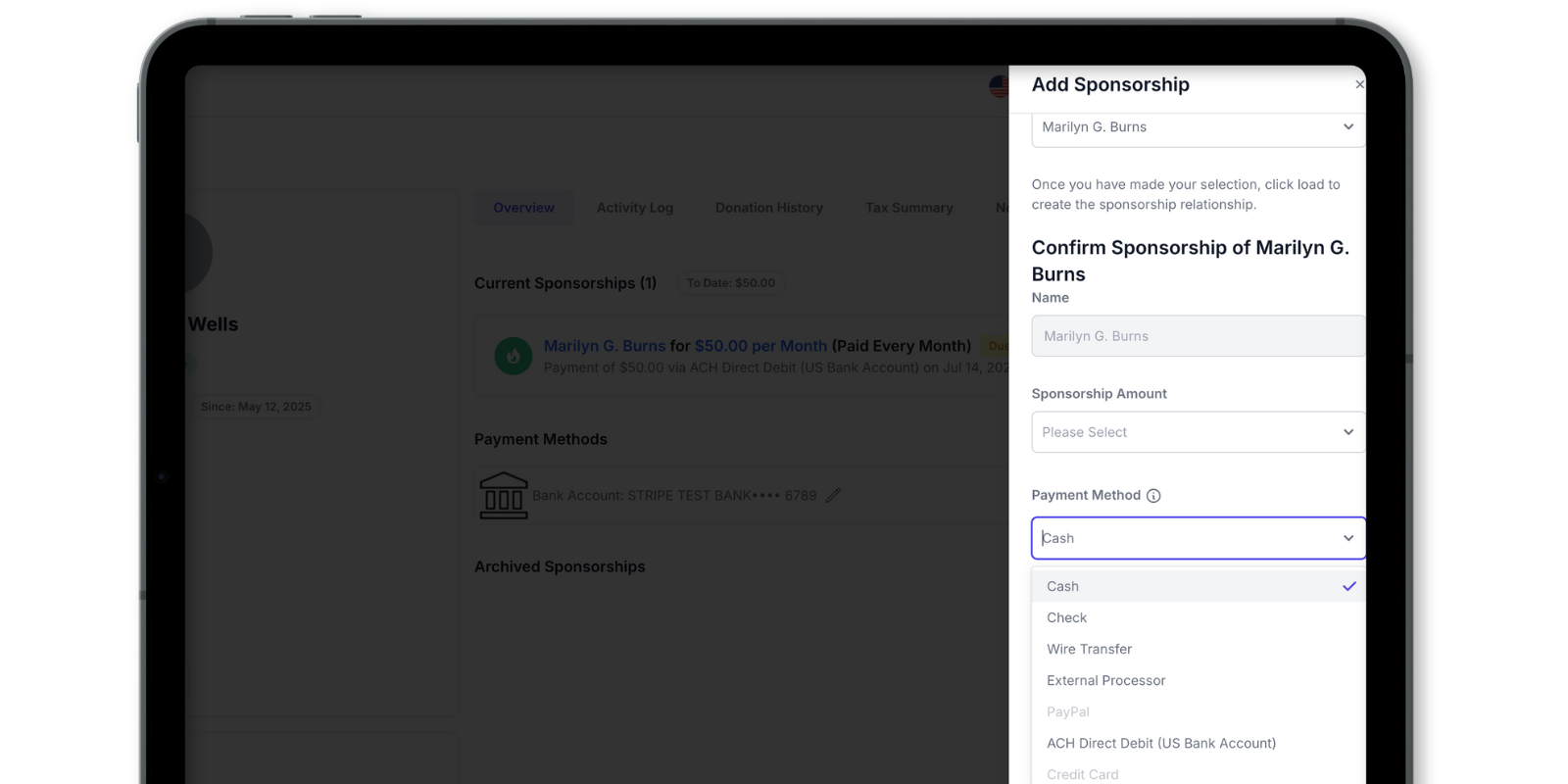Click the US flag language icon
The height and width of the screenshot is (784, 1568).
tap(999, 86)
